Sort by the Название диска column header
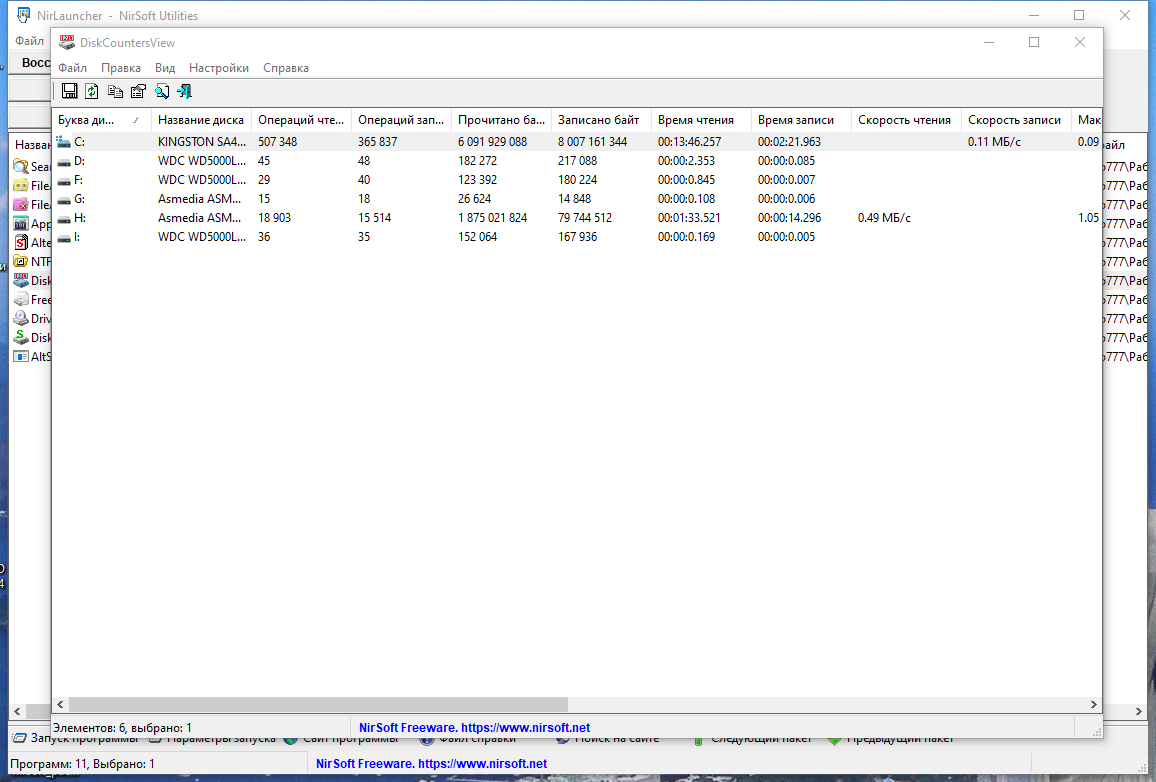1156x782 pixels. (201, 120)
